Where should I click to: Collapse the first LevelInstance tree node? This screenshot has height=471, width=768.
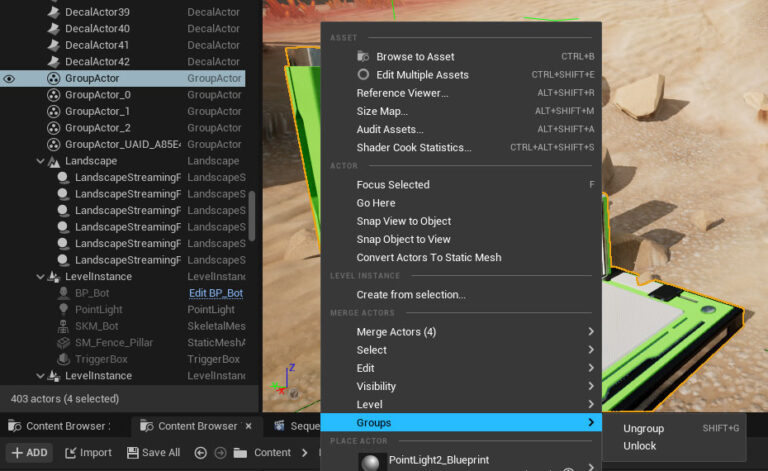(41, 277)
